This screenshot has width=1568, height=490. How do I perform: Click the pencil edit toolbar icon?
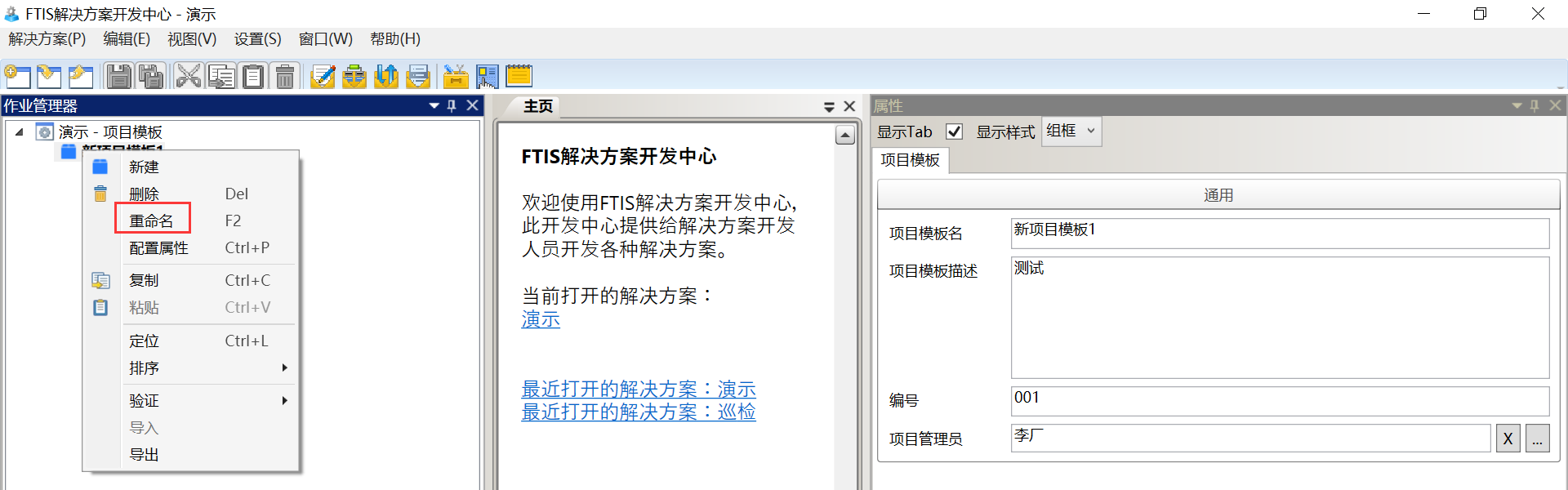coord(323,77)
